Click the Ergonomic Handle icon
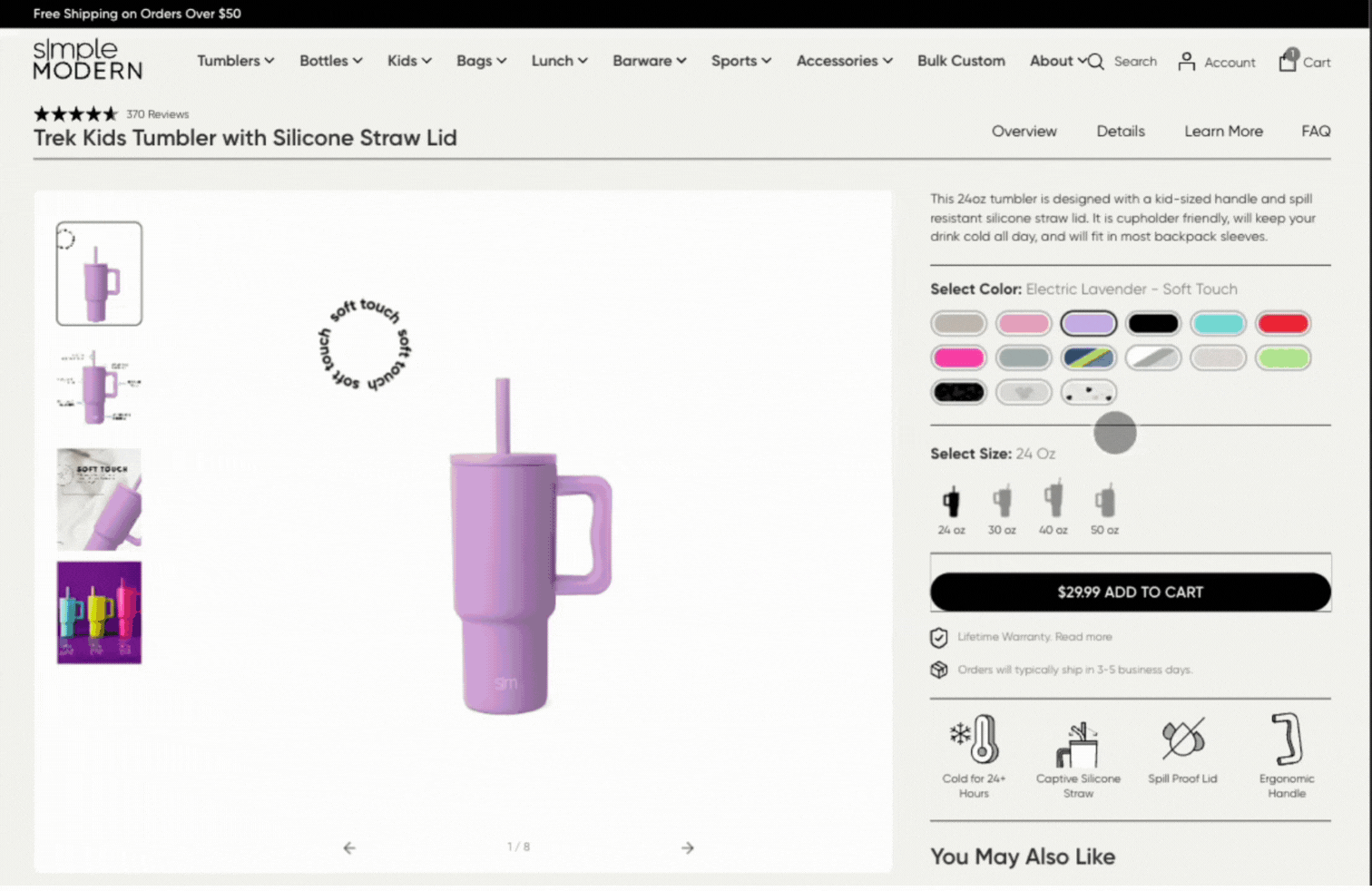 (x=1287, y=739)
